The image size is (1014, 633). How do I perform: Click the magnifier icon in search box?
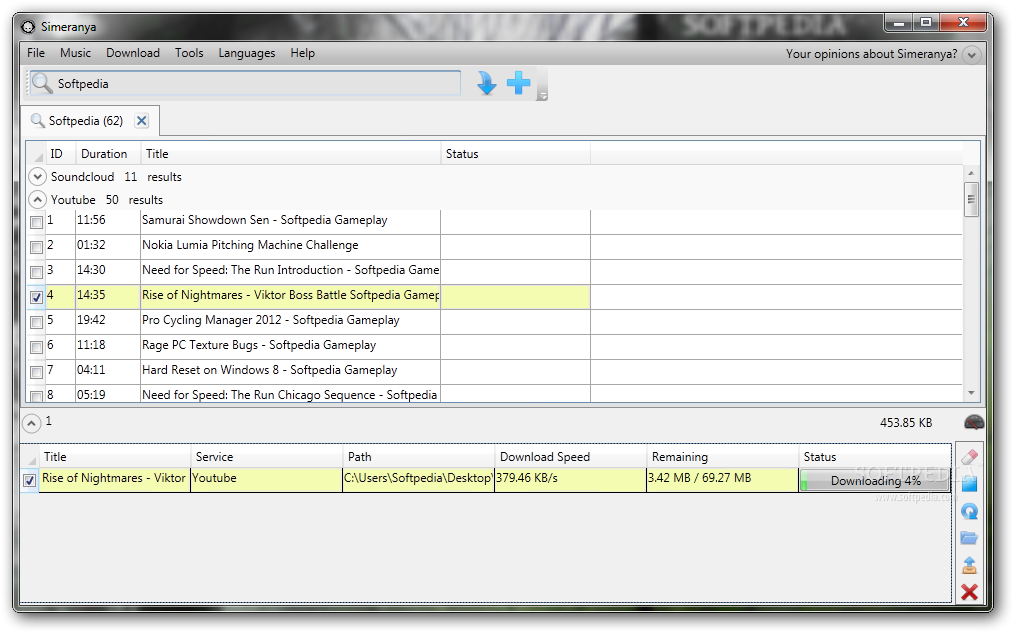(x=42, y=83)
